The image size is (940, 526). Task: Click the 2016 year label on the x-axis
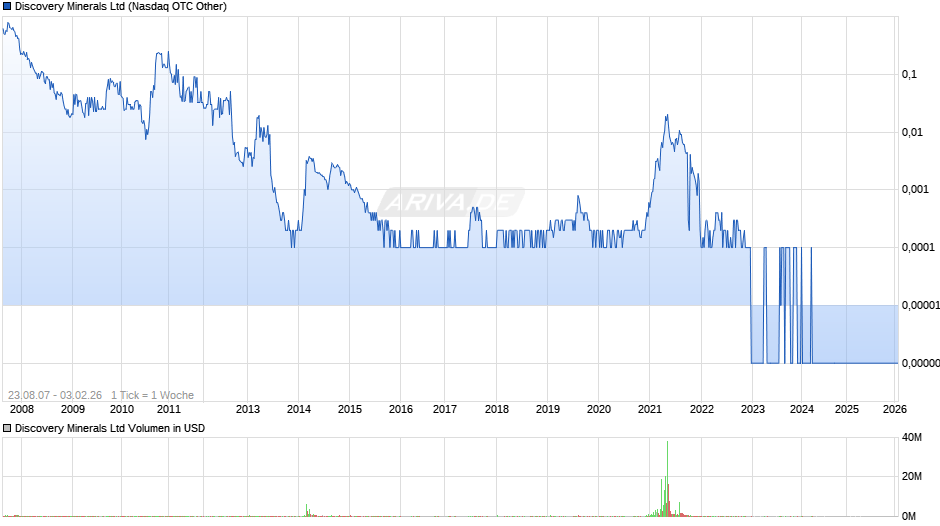pyautogui.click(x=400, y=409)
